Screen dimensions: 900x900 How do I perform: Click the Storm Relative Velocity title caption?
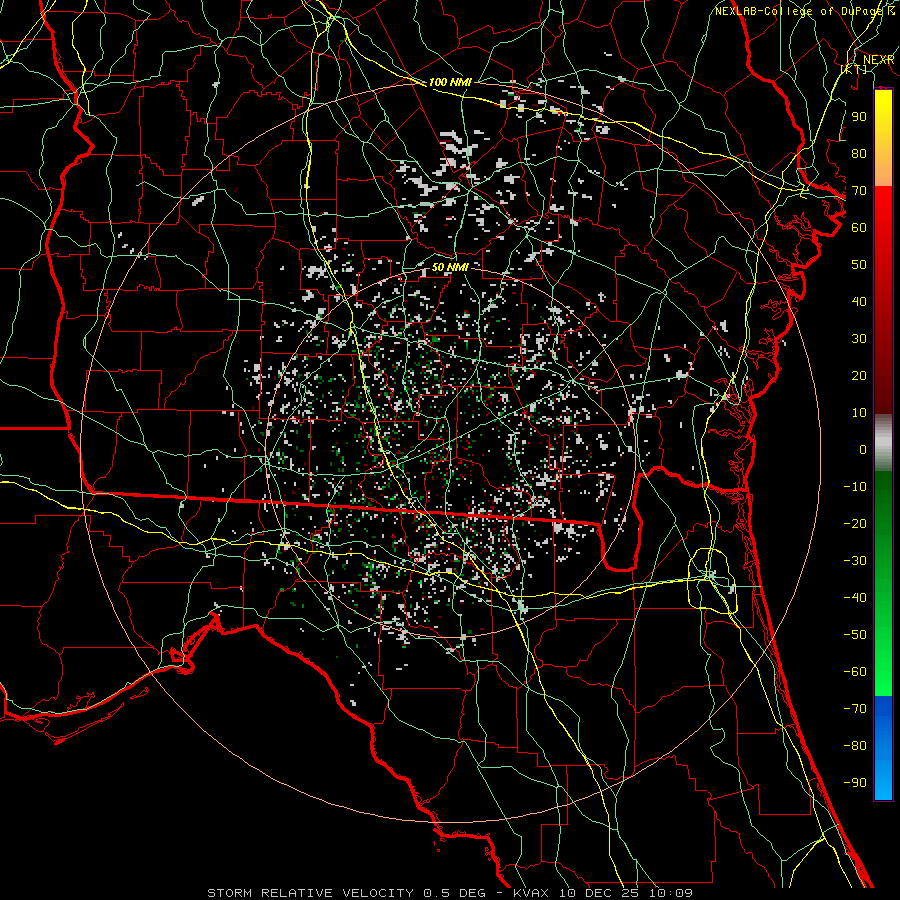(450, 893)
